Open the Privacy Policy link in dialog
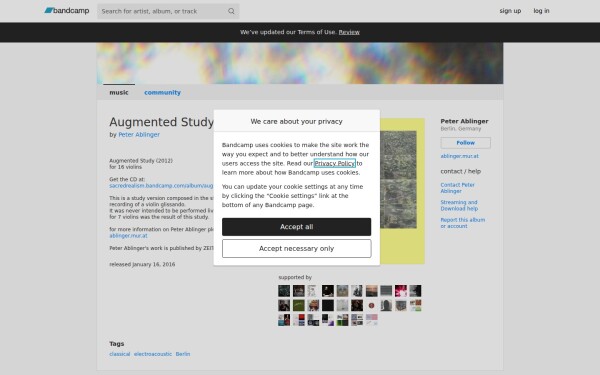This screenshot has height=375, width=600. click(334, 163)
